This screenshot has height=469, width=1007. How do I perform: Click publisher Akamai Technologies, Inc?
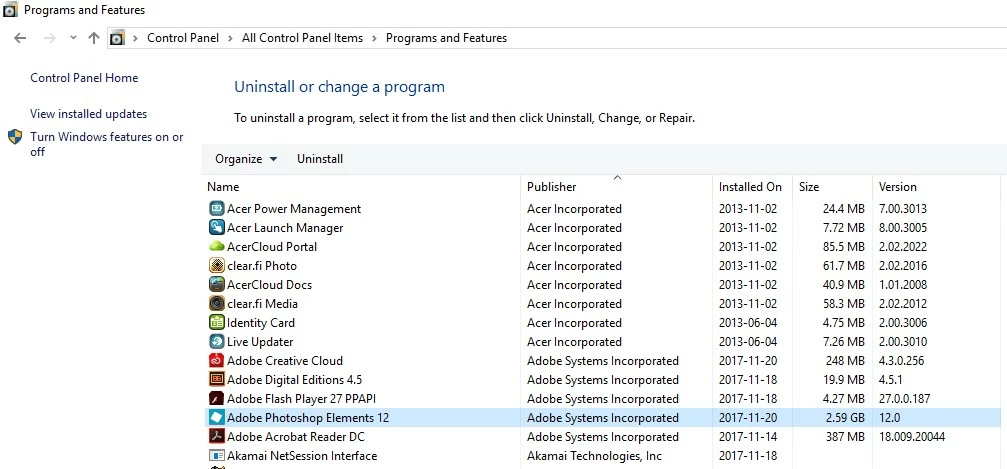click(x=594, y=456)
